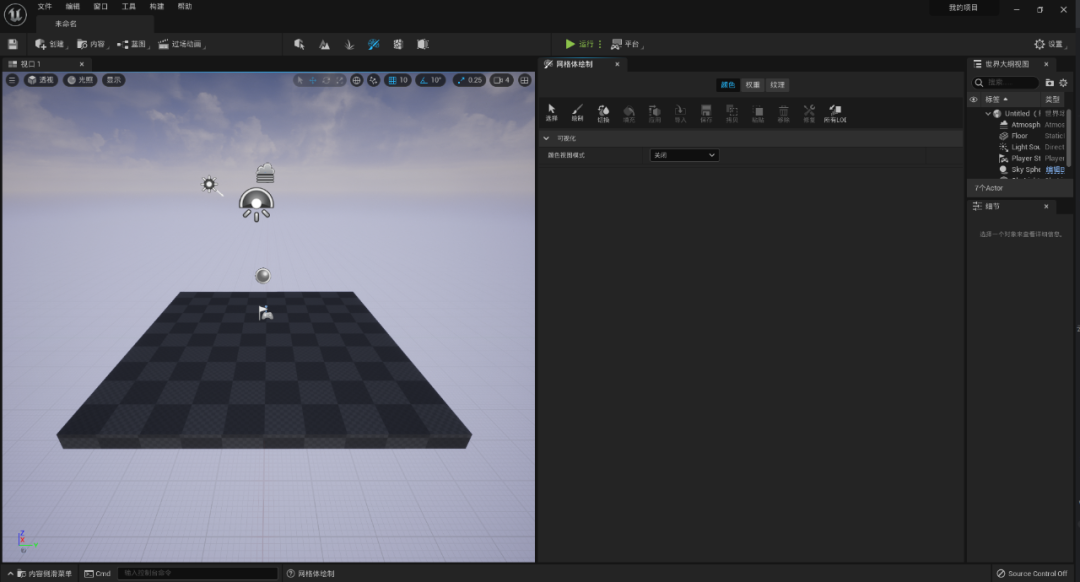
Task: Click the 运行 (Play) button
Action: coord(579,44)
